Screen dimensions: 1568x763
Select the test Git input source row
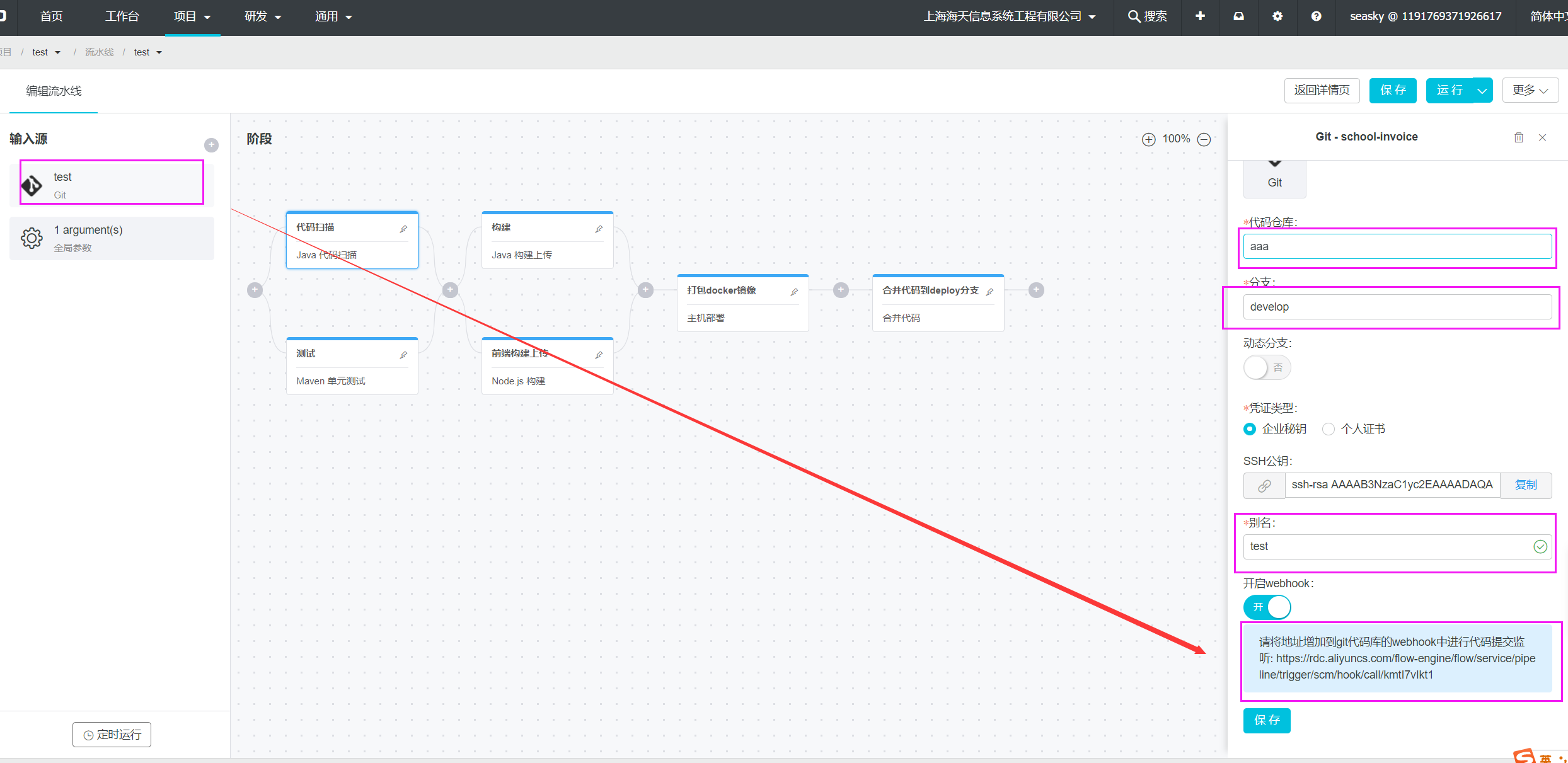click(112, 185)
